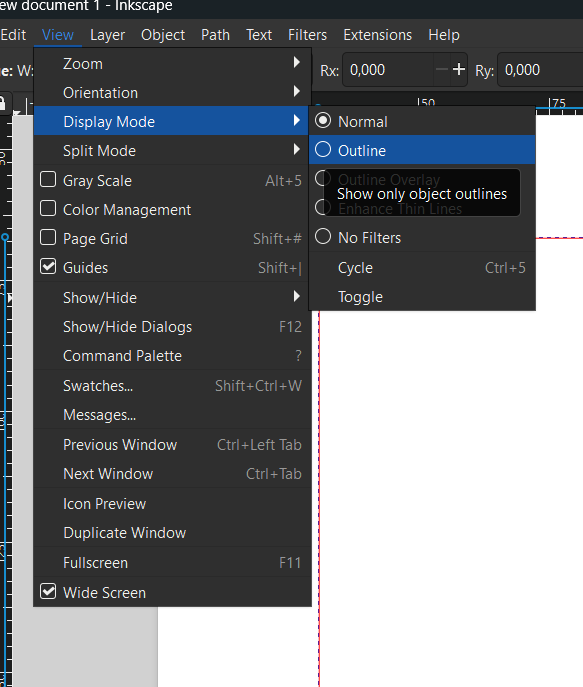Uncheck the Guides option
Image resolution: width=583 pixels, height=687 pixels.
(x=48, y=266)
